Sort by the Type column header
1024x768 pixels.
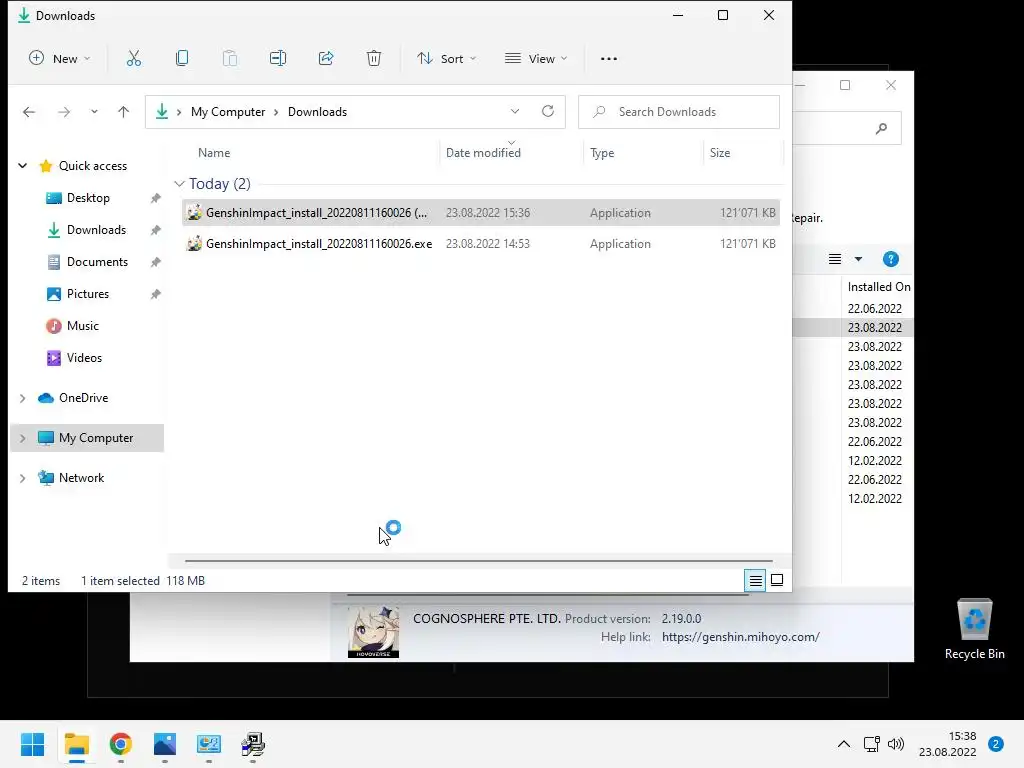(x=602, y=153)
